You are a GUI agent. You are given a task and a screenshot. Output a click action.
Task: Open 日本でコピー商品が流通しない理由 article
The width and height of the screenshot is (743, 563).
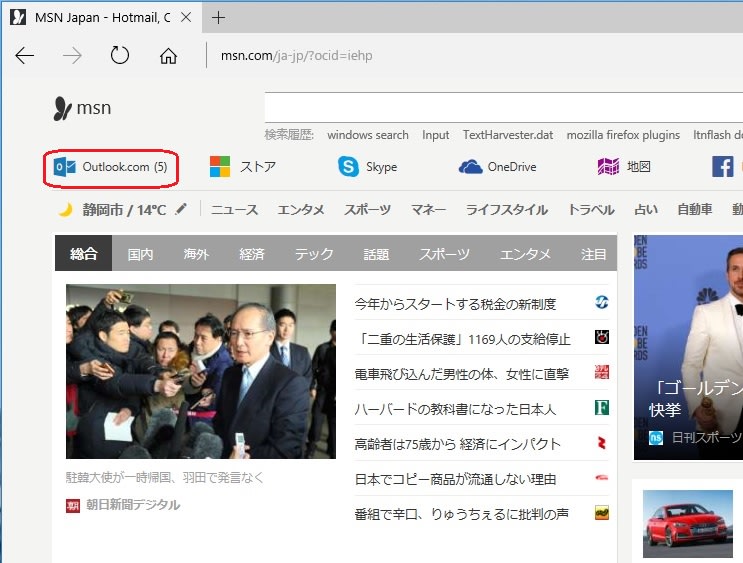click(x=455, y=479)
